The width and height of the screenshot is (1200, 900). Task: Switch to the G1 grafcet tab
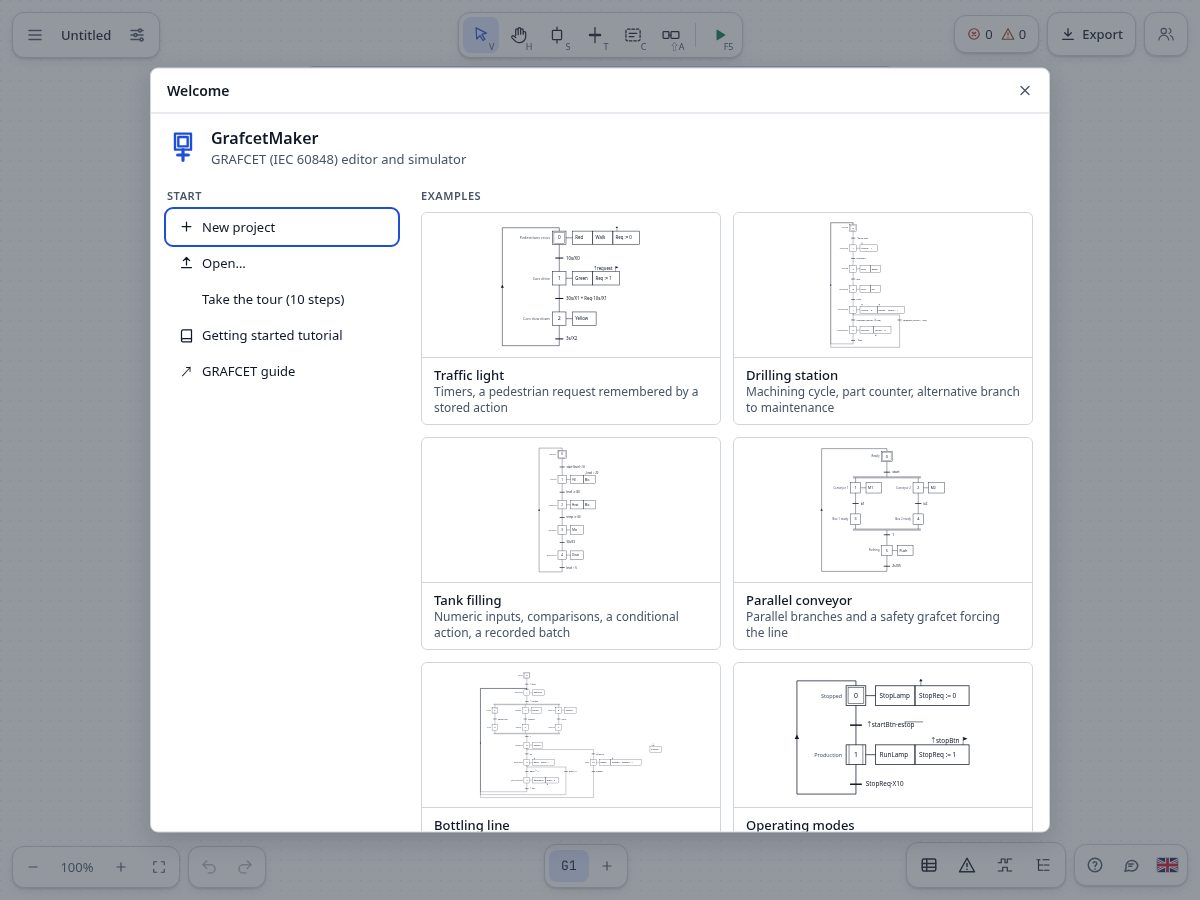coord(569,866)
